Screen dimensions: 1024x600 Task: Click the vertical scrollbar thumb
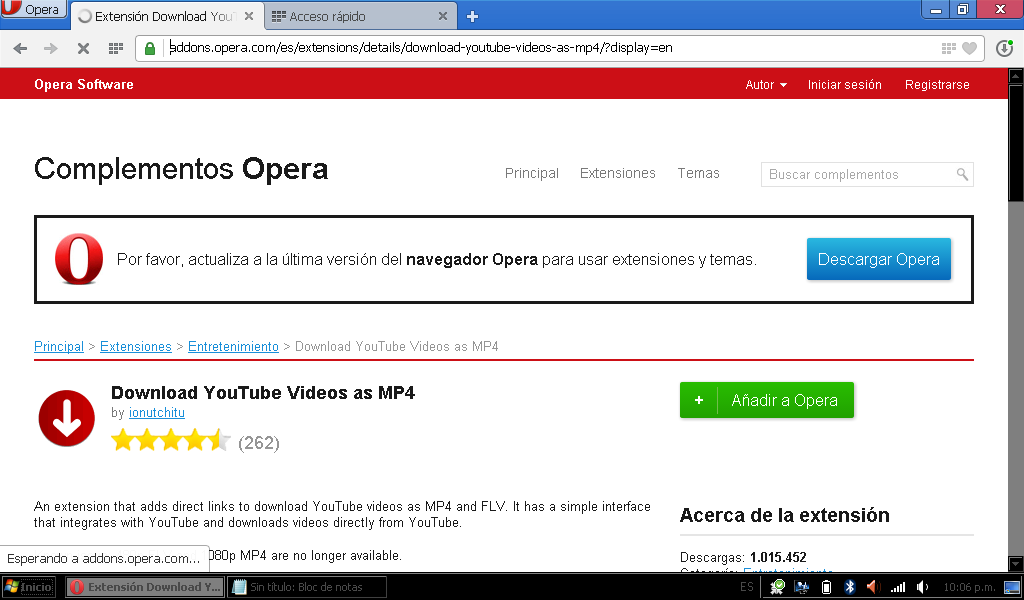(x=1016, y=143)
